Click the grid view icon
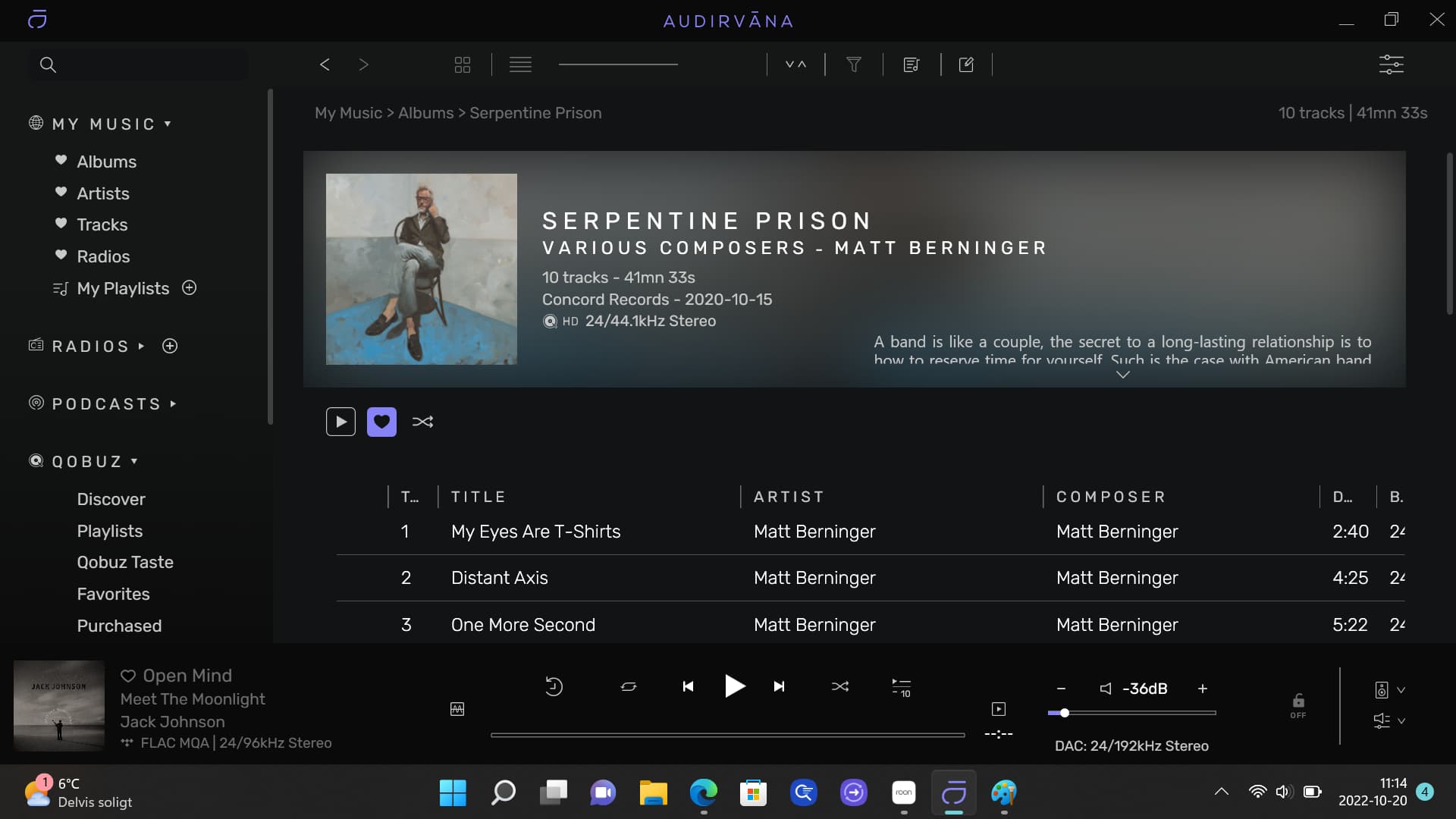The image size is (1456, 819). (x=462, y=65)
